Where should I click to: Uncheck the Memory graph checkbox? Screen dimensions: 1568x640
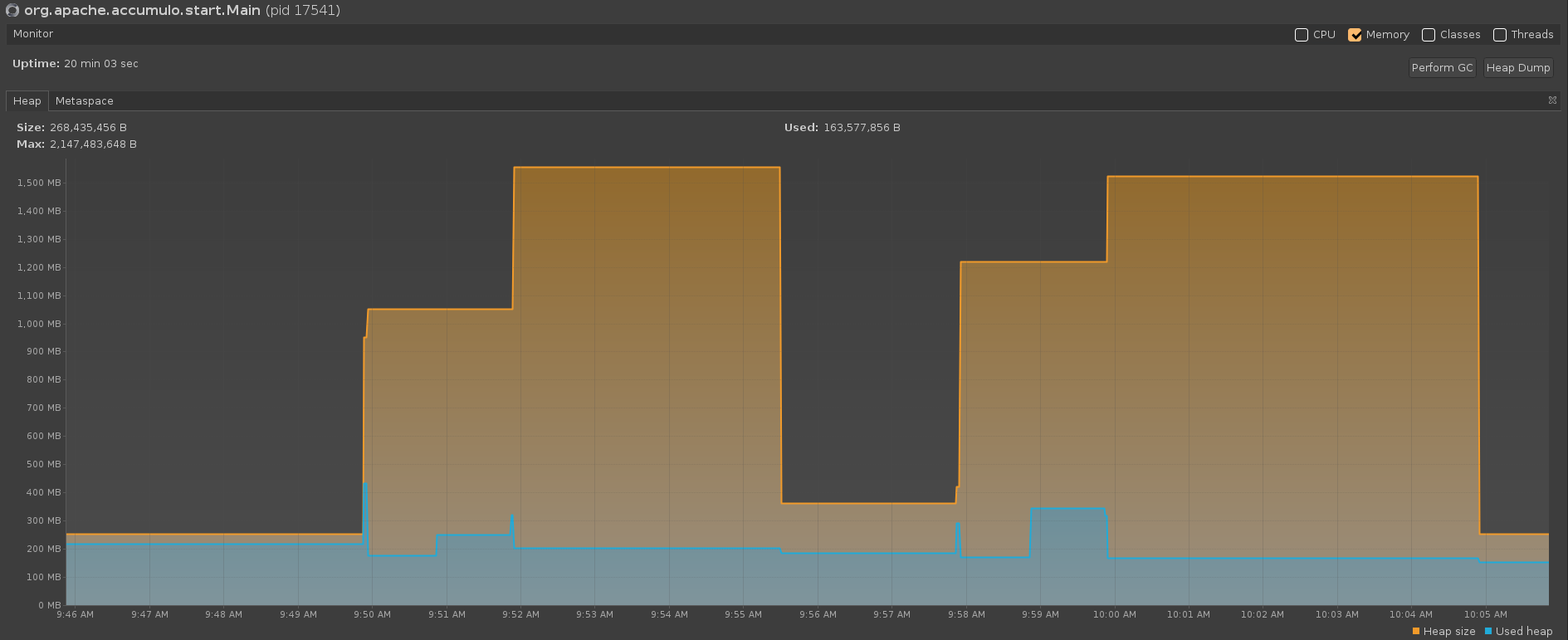pos(1355,35)
